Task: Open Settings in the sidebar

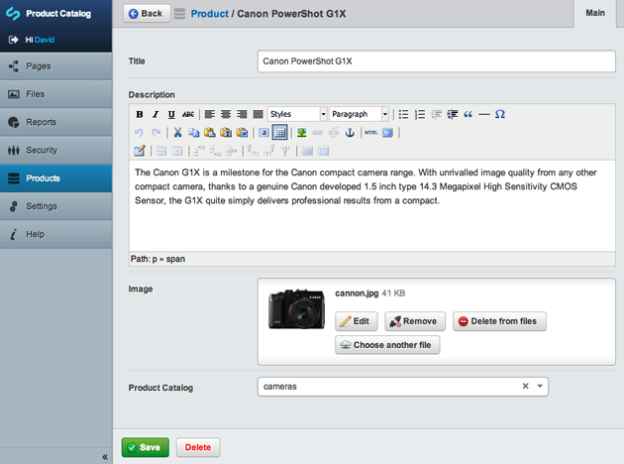Action: 56,206
